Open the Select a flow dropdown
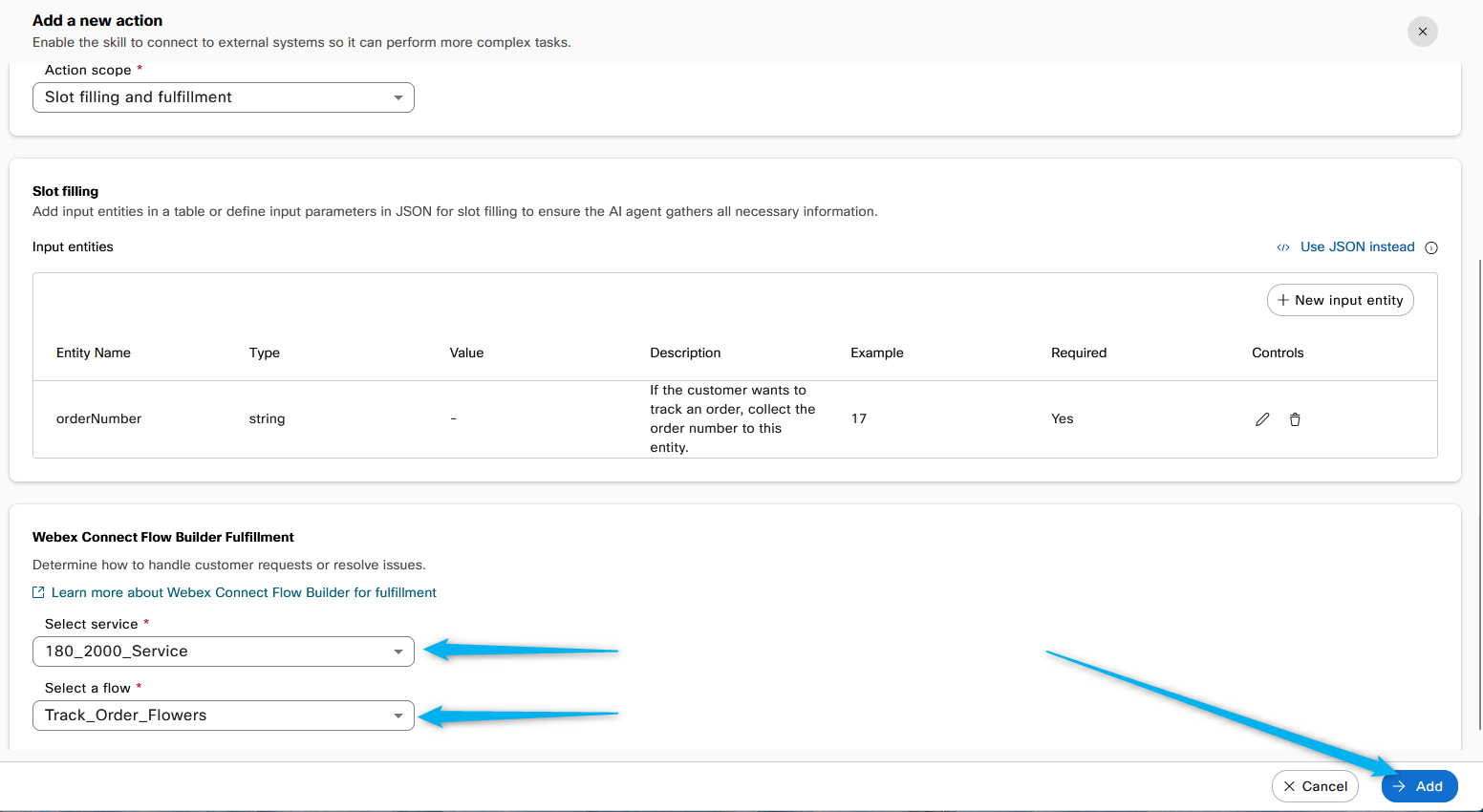This screenshot has width=1483, height=812. point(224,716)
